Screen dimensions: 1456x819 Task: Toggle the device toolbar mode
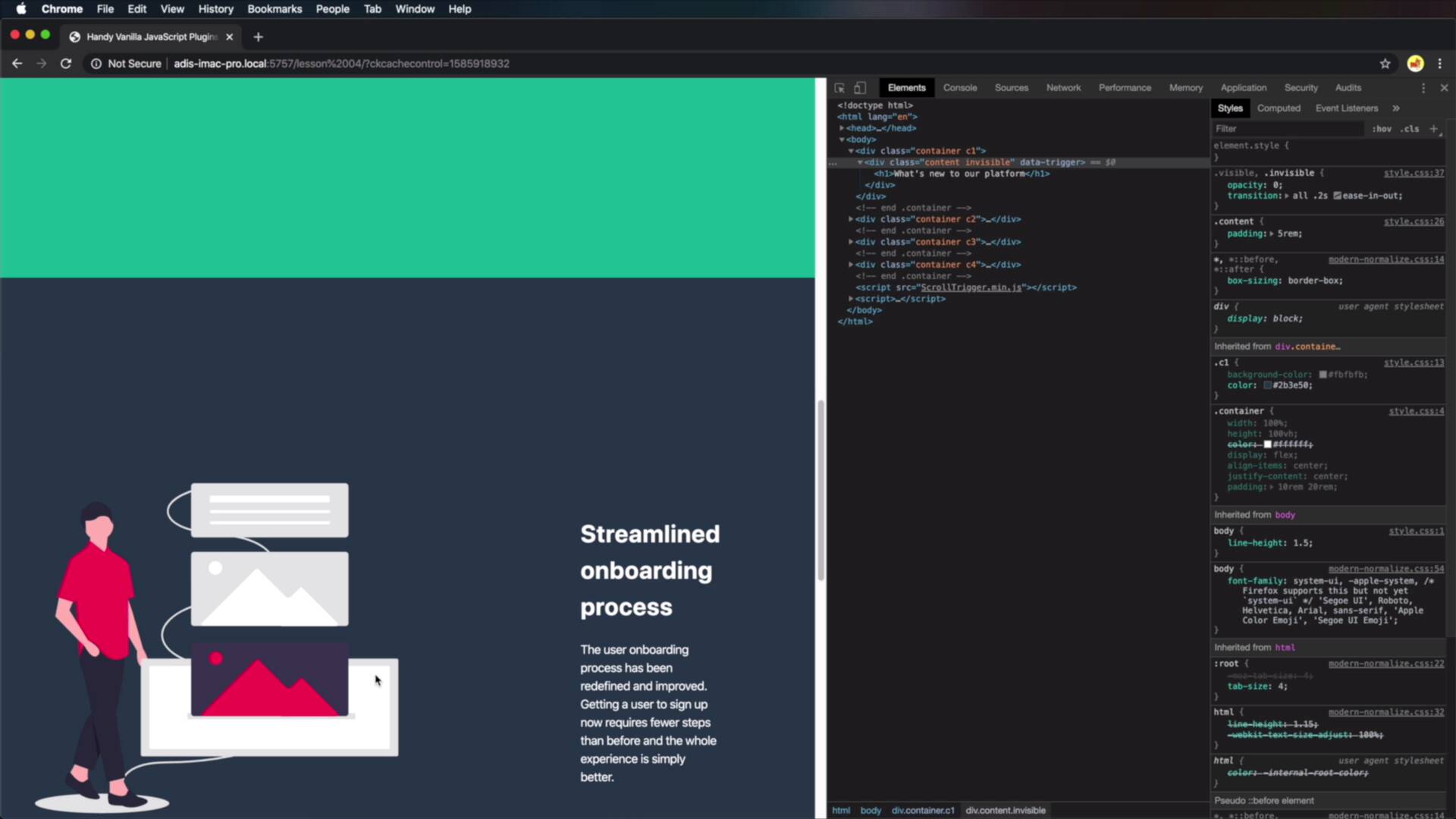coord(860,88)
